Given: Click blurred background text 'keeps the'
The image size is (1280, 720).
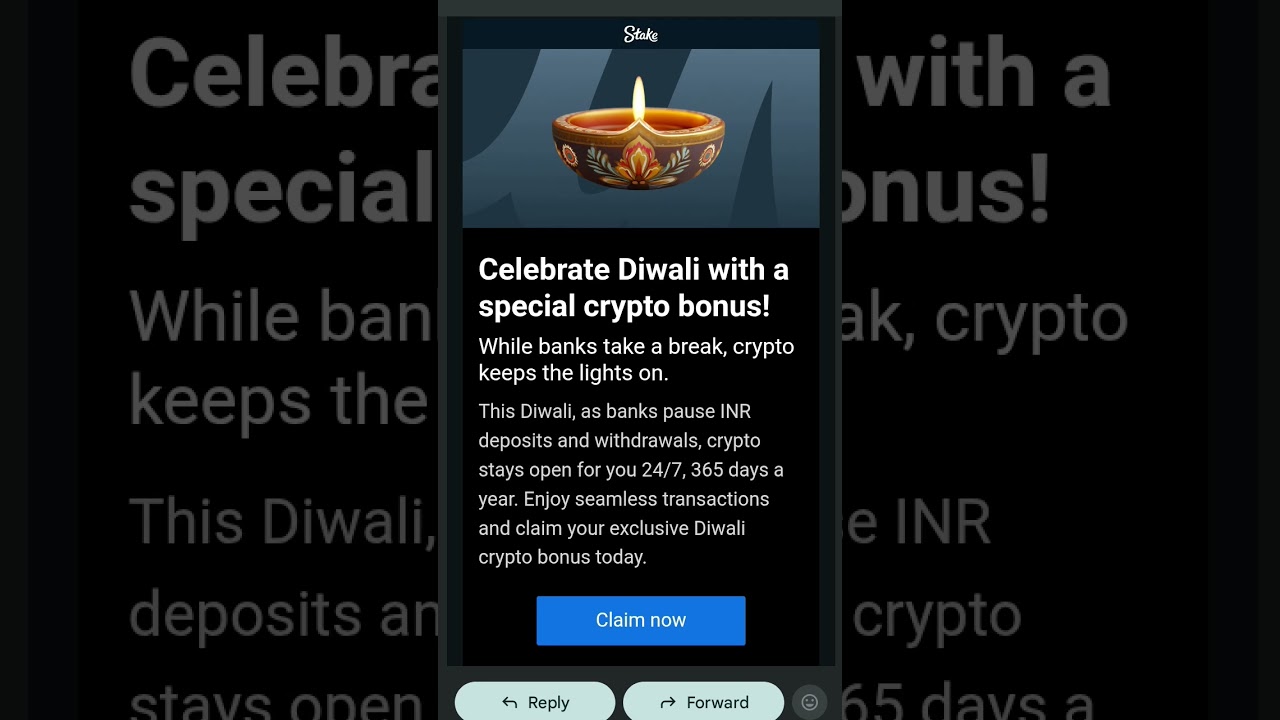Looking at the screenshot, I should tap(279, 400).
